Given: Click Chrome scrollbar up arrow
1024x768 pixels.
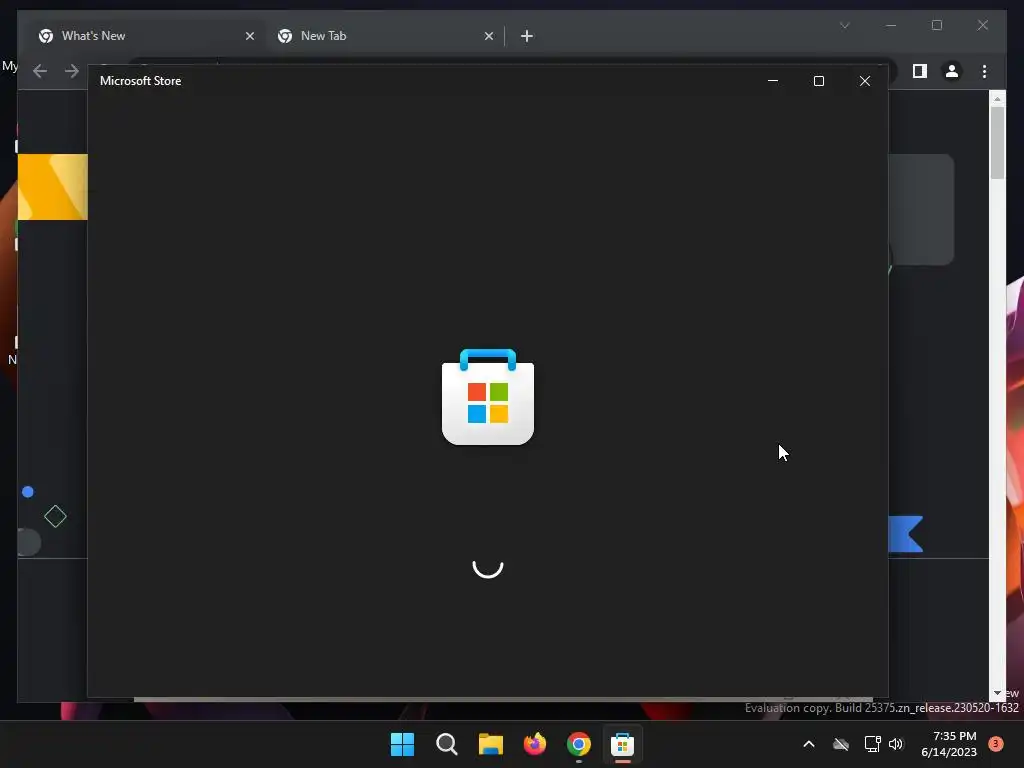Looking at the screenshot, I should pyautogui.click(x=997, y=99).
